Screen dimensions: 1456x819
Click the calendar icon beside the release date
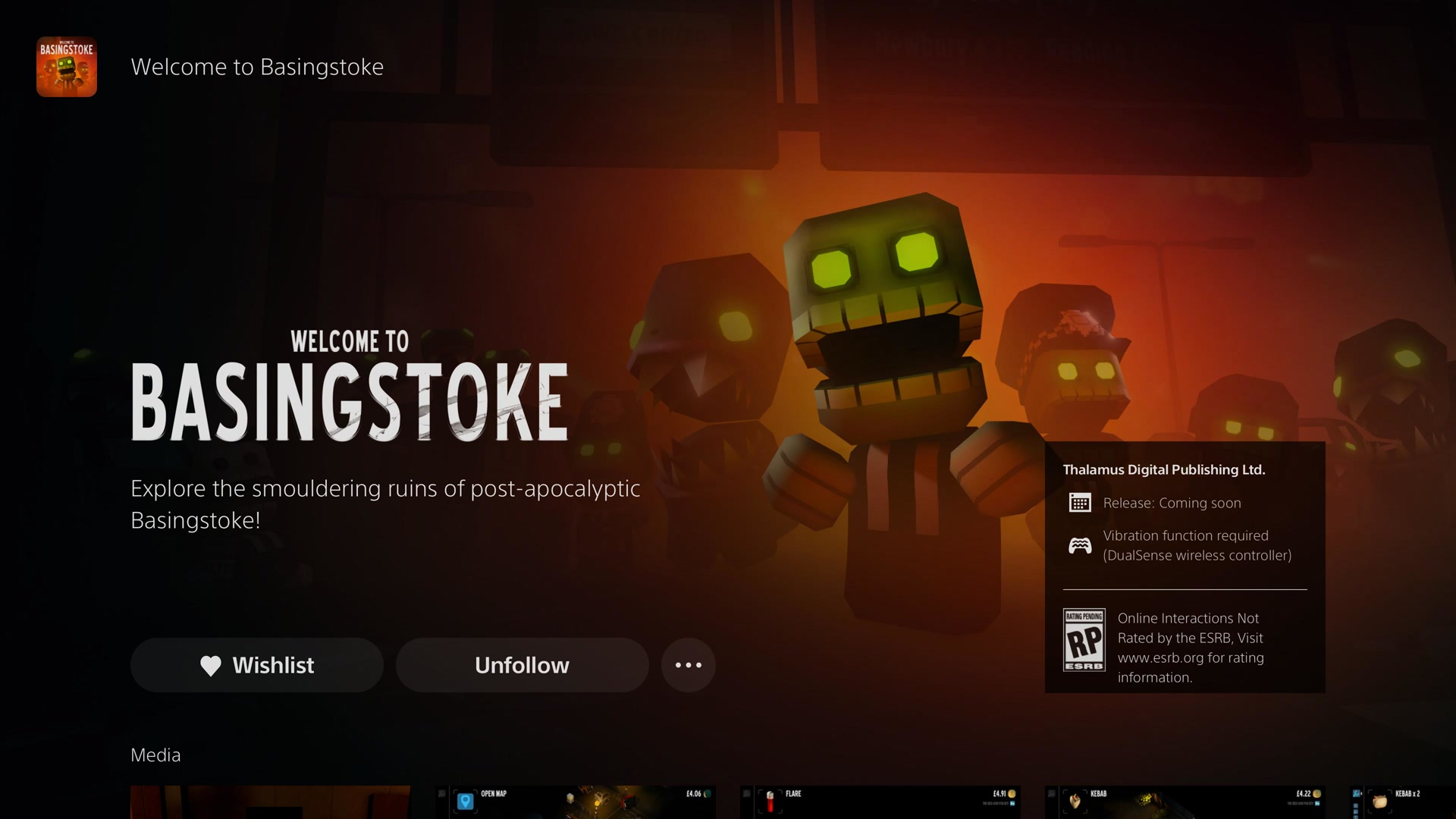point(1080,503)
